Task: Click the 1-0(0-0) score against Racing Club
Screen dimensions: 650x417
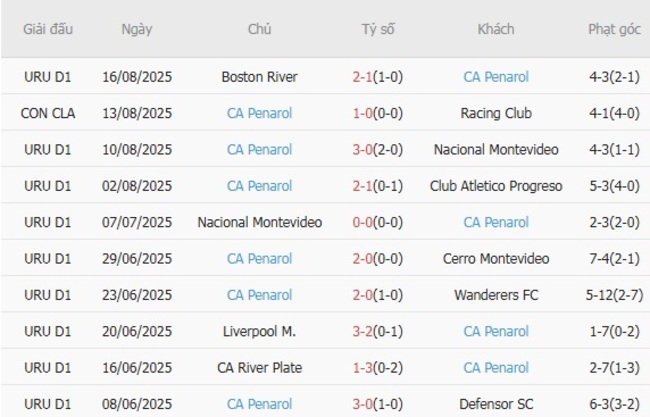Action: [x=378, y=113]
